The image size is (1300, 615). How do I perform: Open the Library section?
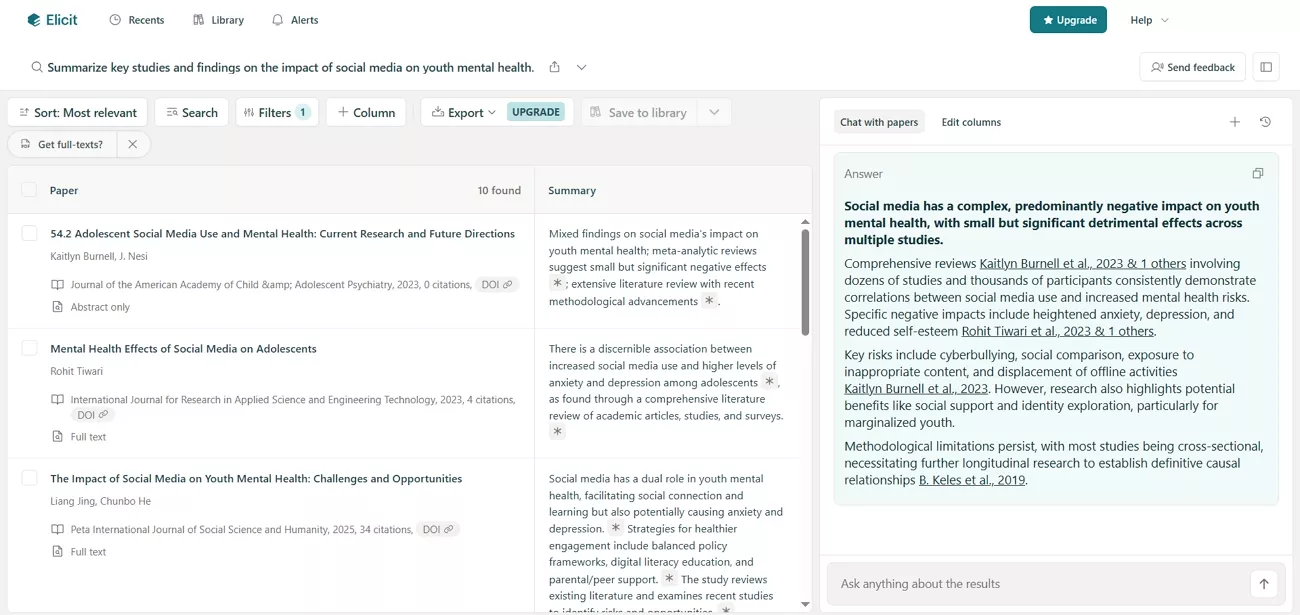pyautogui.click(x=217, y=19)
